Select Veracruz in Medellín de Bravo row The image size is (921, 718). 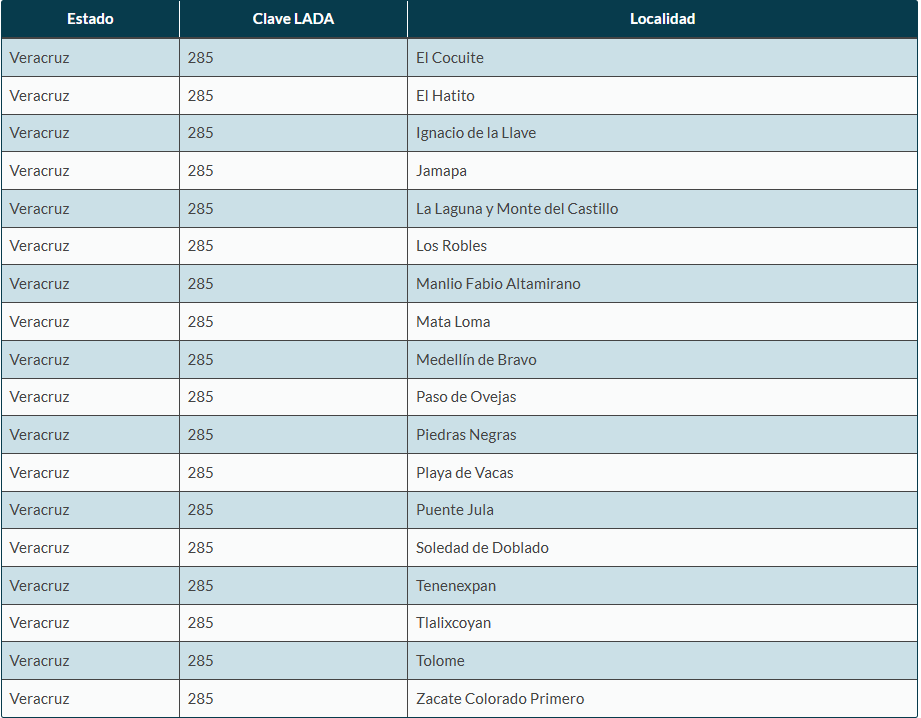(90, 360)
